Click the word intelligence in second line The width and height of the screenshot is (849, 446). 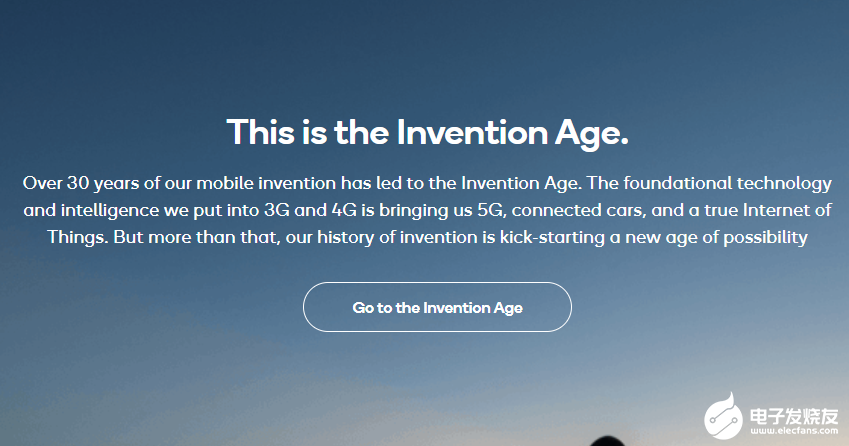click(x=109, y=210)
